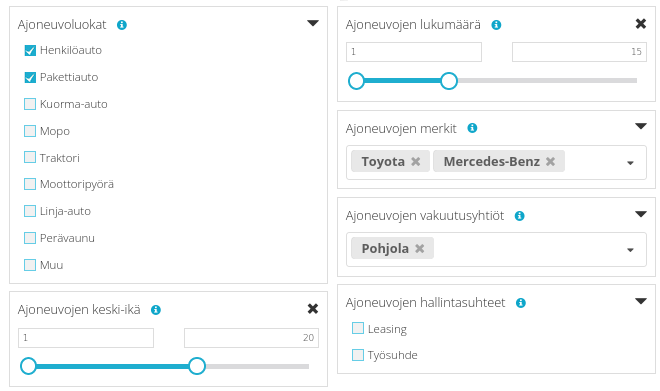Remove the Pohjola insurance tag
The width and height of the screenshot is (660, 391).
(419, 249)
